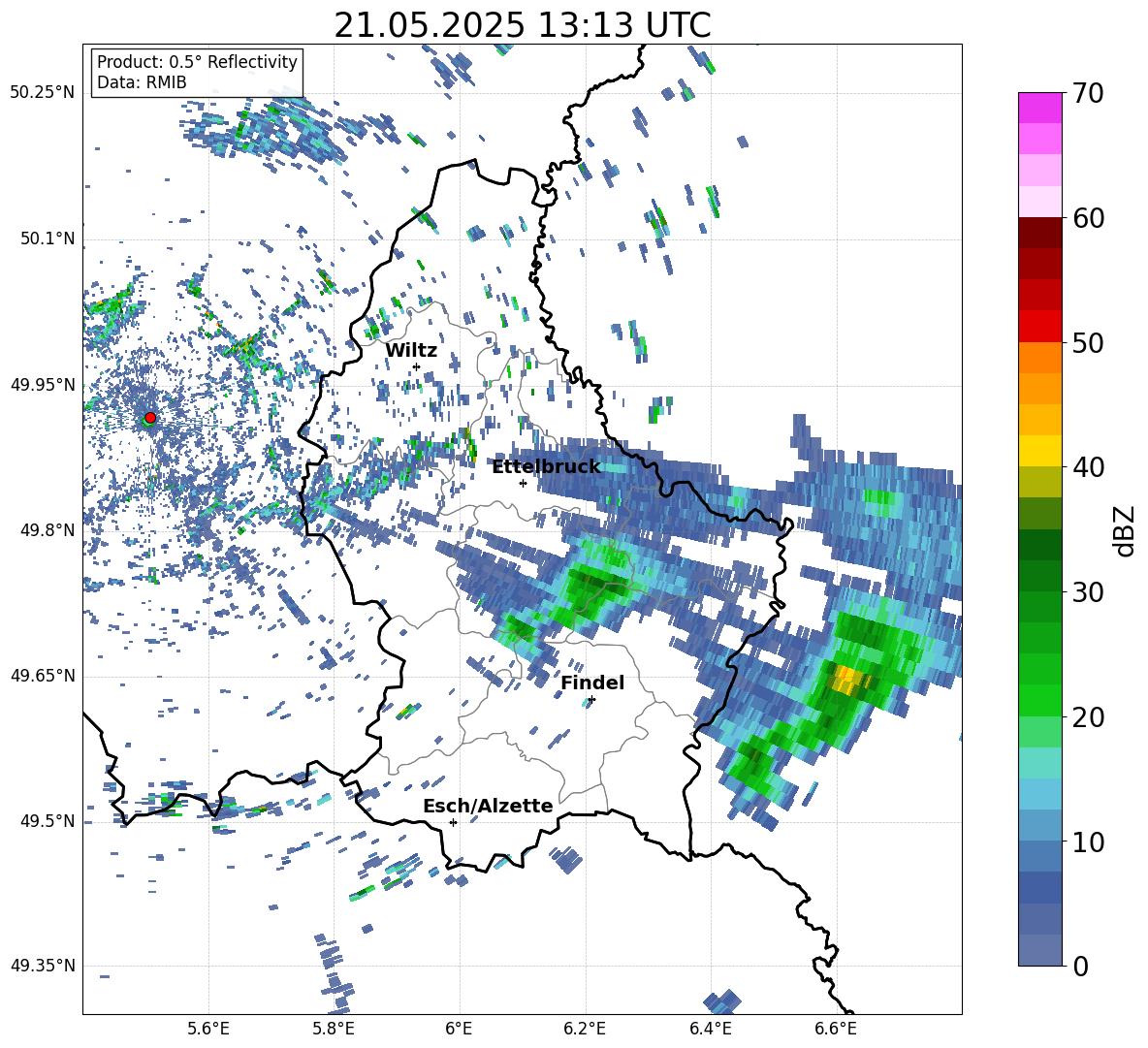Click the 50 tick on colorbar

coord(1088,342)
